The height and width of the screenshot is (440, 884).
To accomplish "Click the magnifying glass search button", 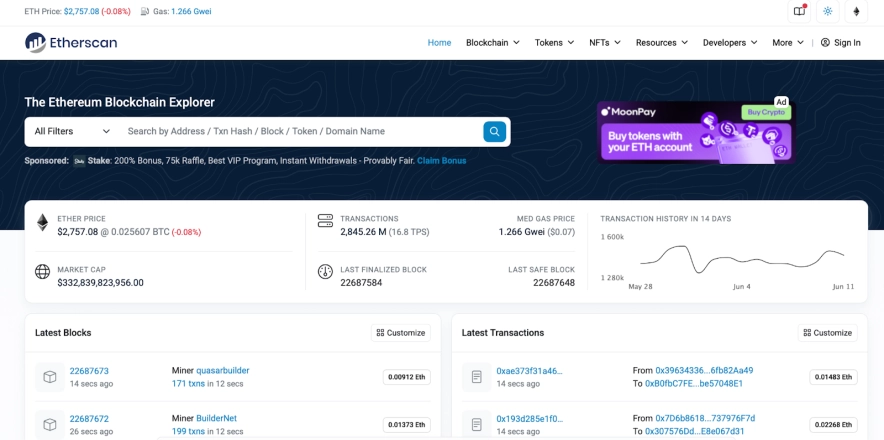I will (x=494, y=131).
